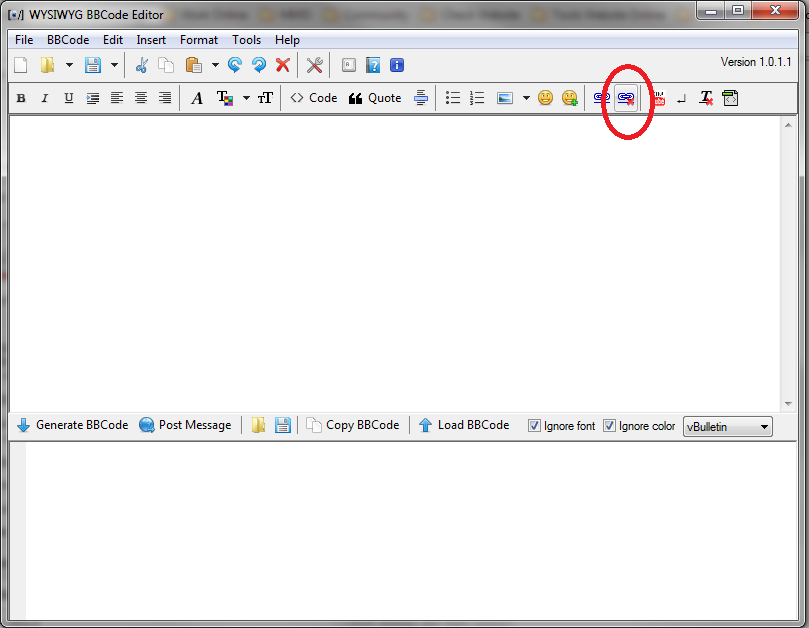Click Generate BBCode
Screen dimensions: 809x628
[x=73, y=425]
